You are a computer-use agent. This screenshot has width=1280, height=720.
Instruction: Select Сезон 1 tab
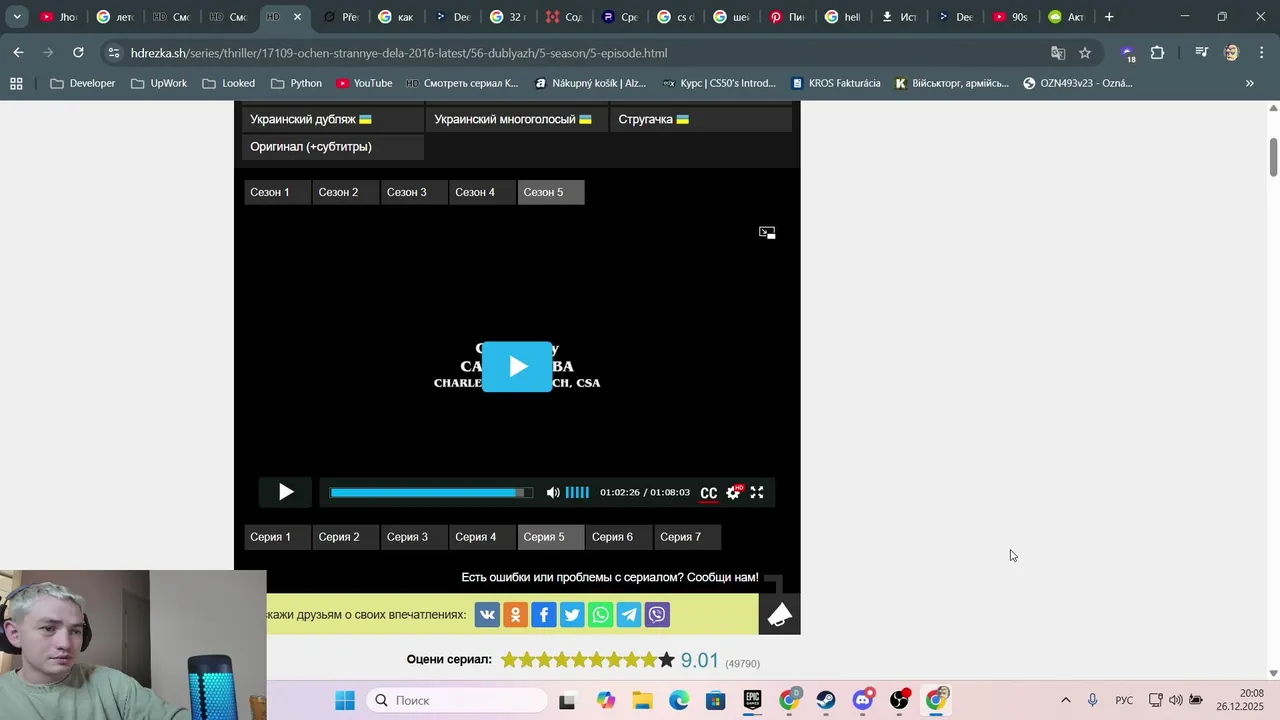[x=277, y=192]
